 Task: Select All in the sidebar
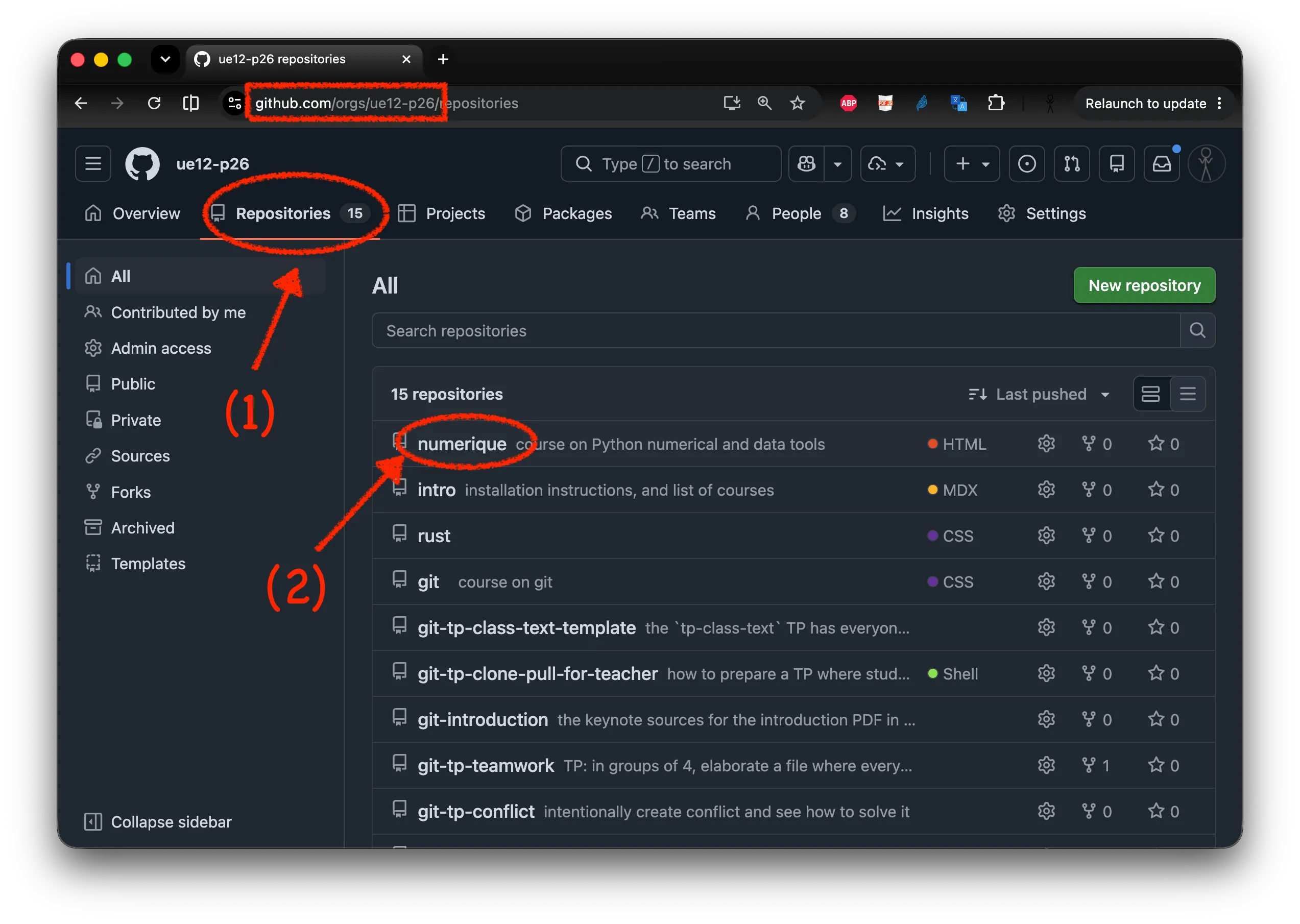pos(200,276)
